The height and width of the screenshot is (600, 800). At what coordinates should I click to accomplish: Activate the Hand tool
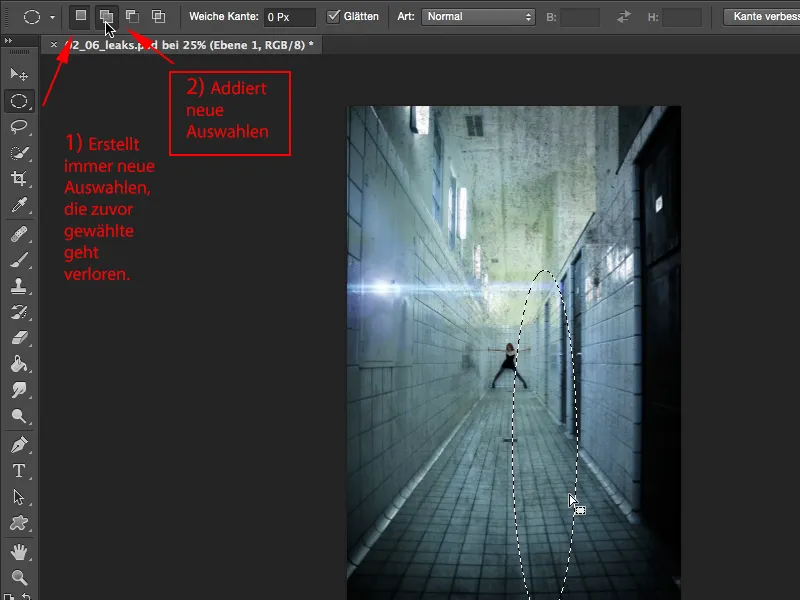pos(18,551)
